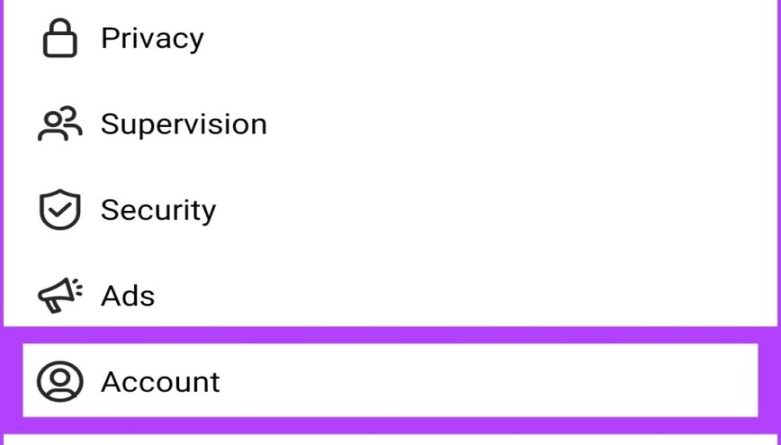
Task: Click the "Security" text label
Action: pos(158,210)
